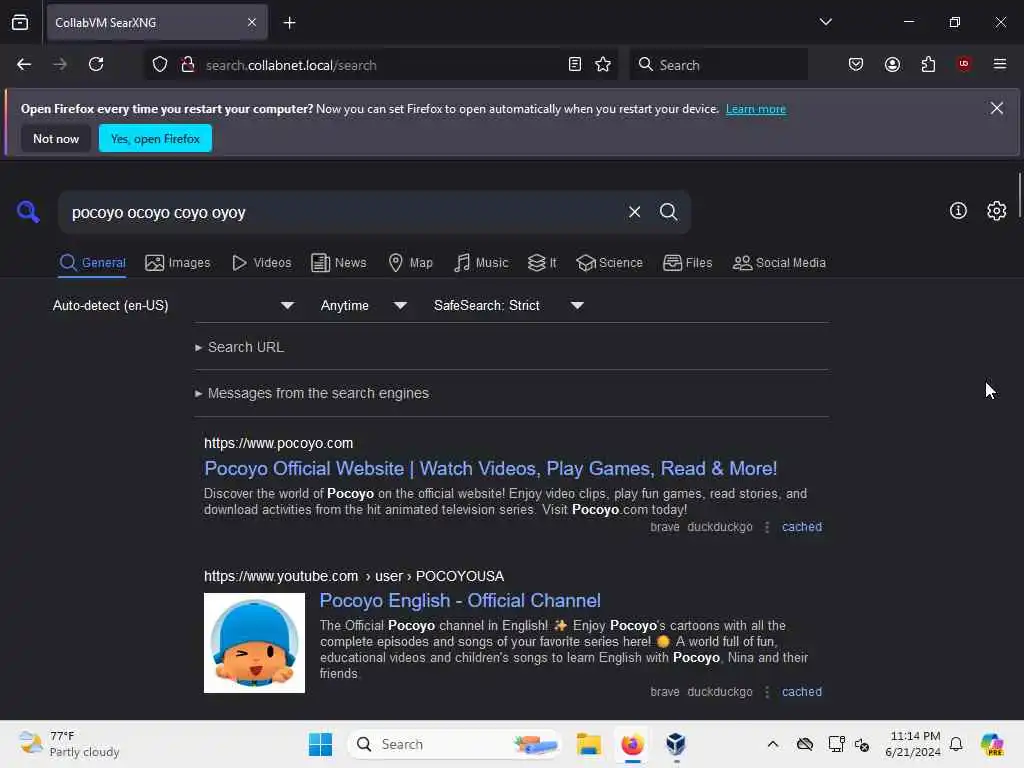The image size is (1024, 768).
Task: Toggle reader view icon in address bar
Action: click(575, 65)
